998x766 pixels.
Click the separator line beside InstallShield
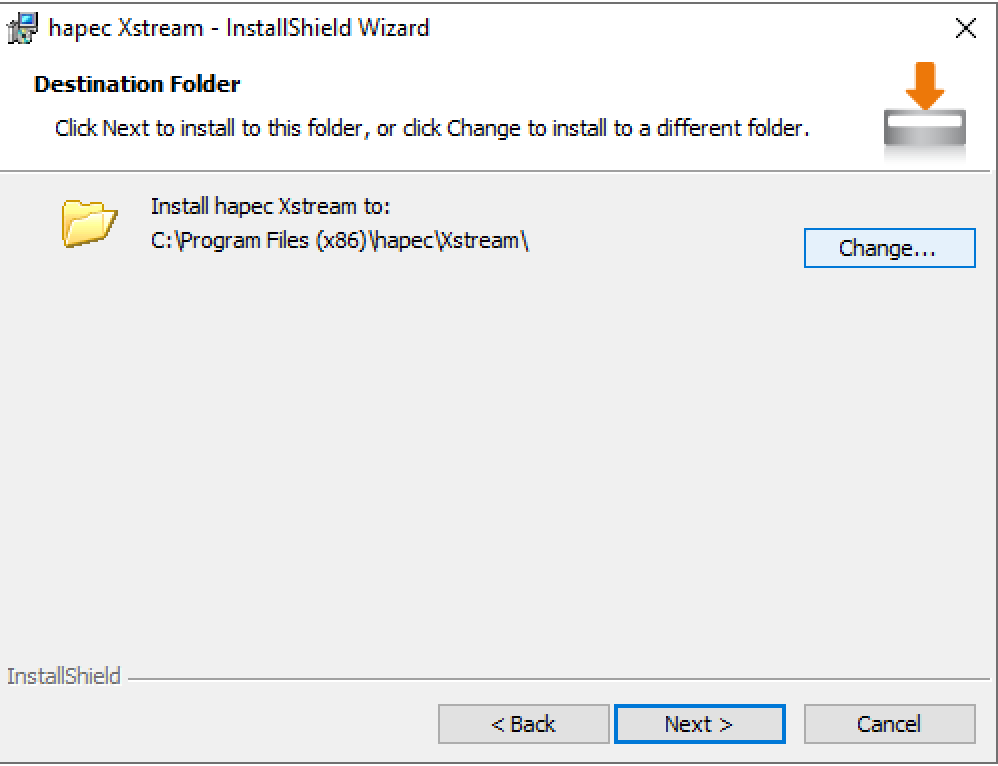point(550,679)
